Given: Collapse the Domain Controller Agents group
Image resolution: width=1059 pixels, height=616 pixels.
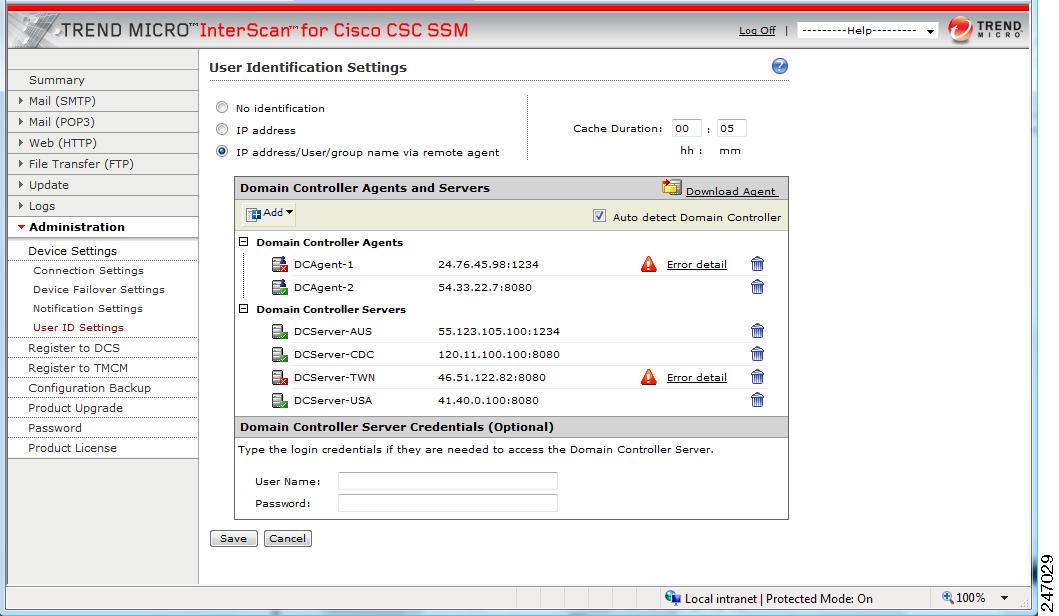Looking at the screenshot, I should coord(244,242).
